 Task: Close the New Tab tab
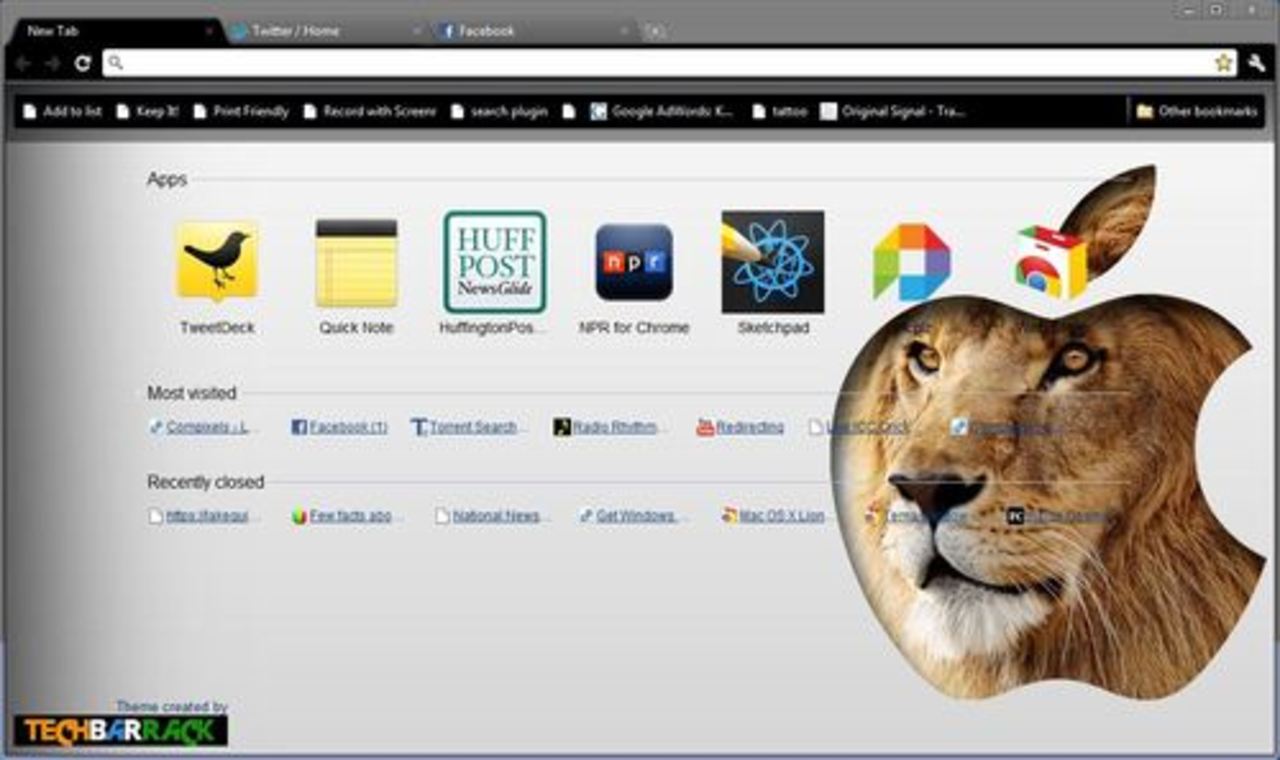point(209,31)
